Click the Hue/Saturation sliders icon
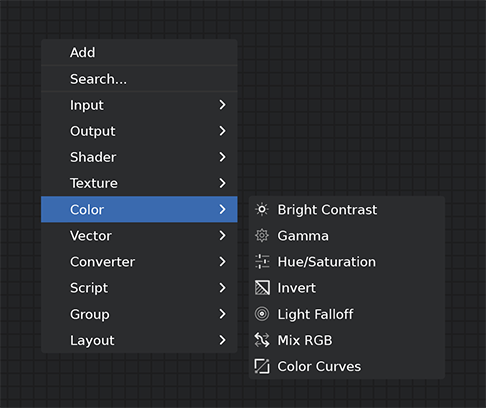Screen dimensions: 486x408 coord(262,262)
